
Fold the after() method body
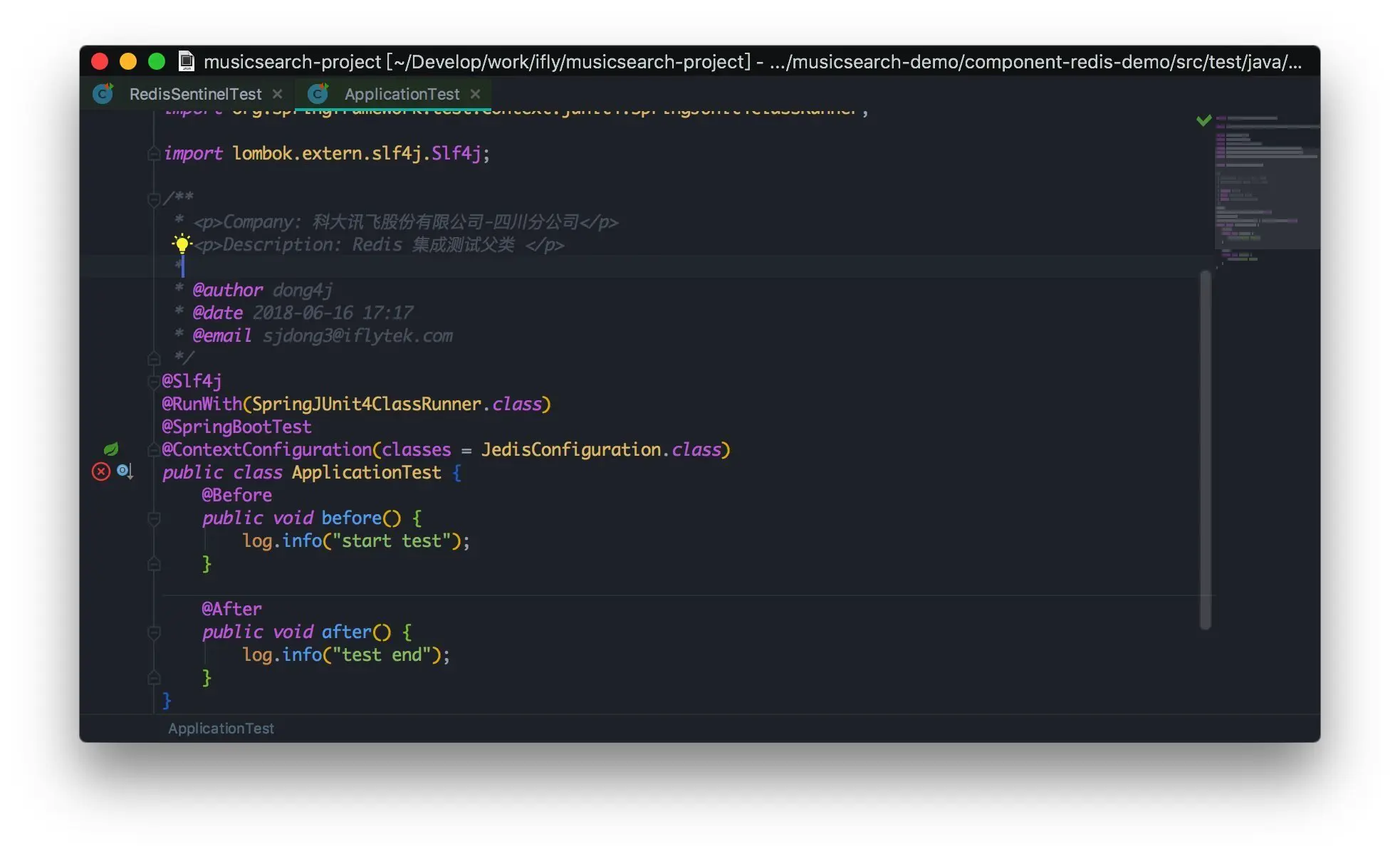pyautogui.click(x=154, y=632)
